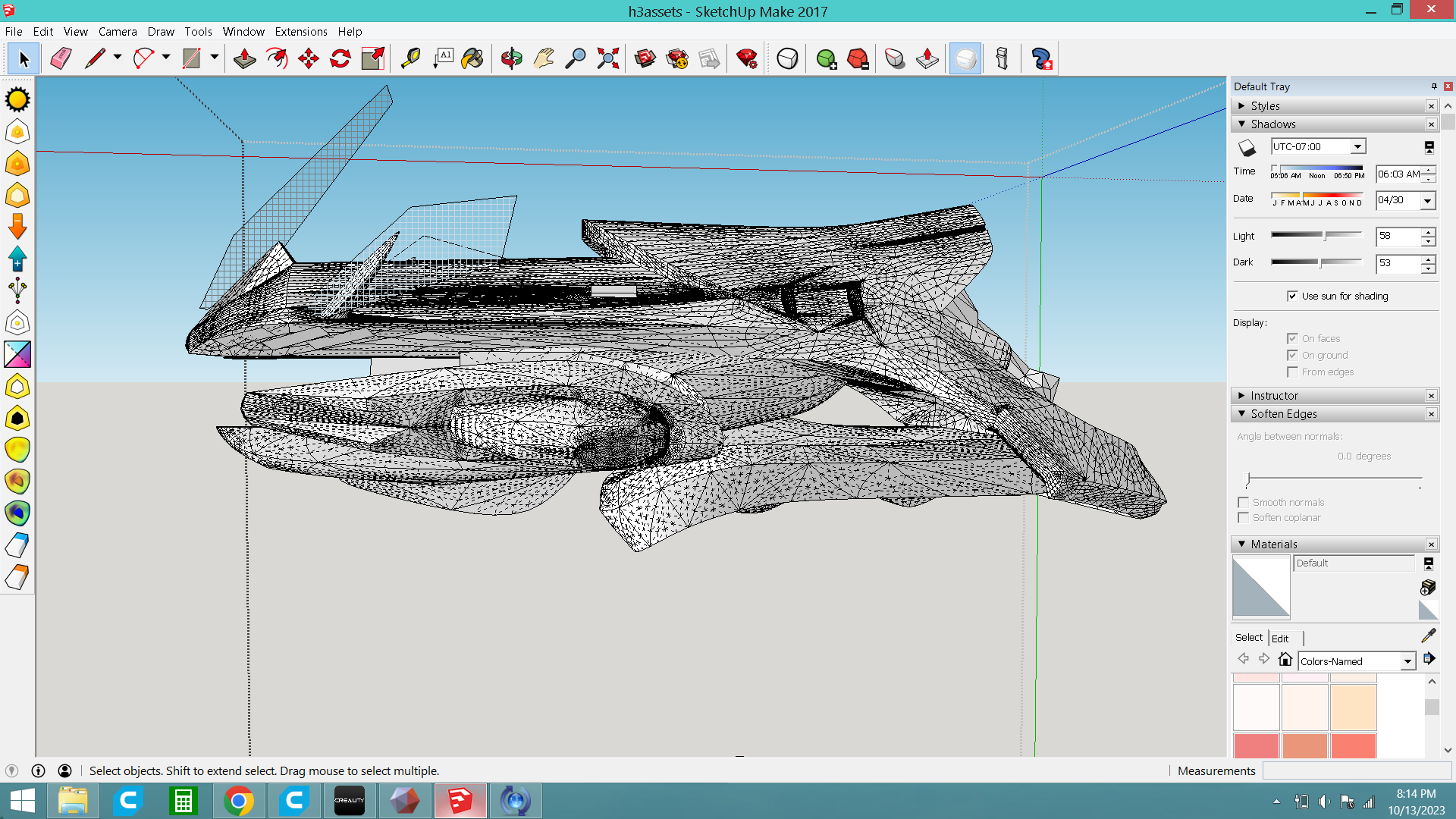The width and height of the screenshot is (1456, 819).
Task: Select the Move tool
Action: point(308,58)
